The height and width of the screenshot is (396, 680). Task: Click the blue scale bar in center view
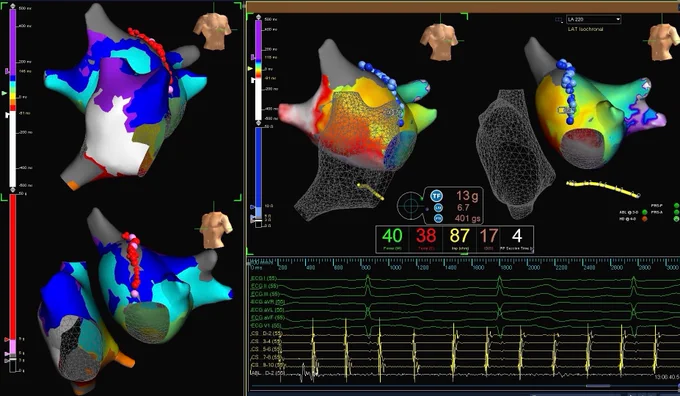point(258,167)
